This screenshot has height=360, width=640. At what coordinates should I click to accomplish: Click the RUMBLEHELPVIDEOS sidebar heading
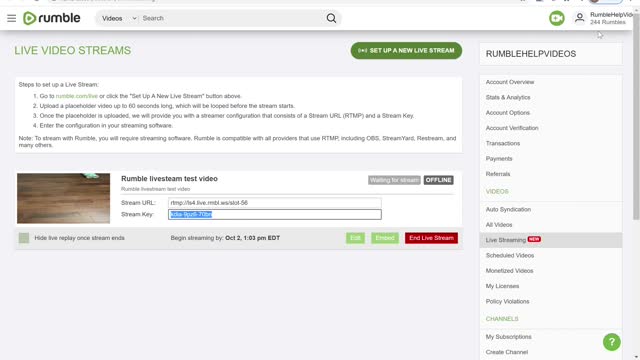pos(531,54)
